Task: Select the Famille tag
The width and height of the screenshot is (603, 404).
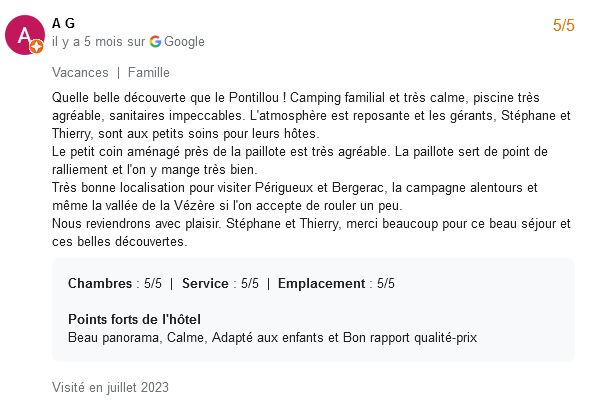Action: (x=149, y=72)
